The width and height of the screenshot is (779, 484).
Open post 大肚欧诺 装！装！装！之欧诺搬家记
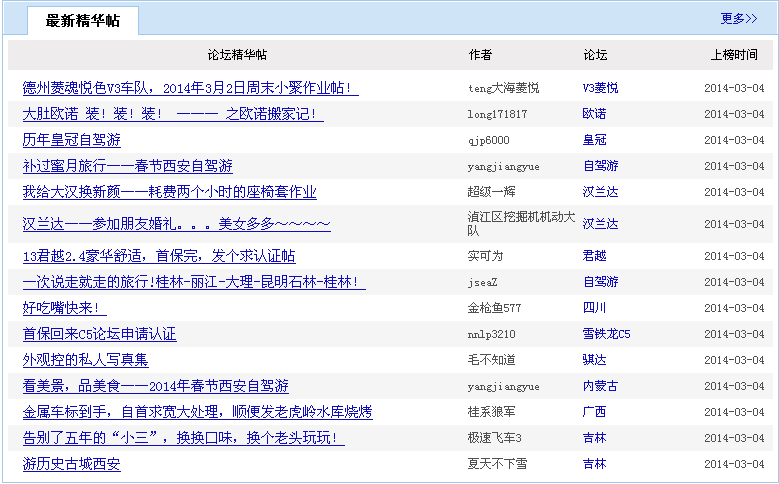click(173, 114)
